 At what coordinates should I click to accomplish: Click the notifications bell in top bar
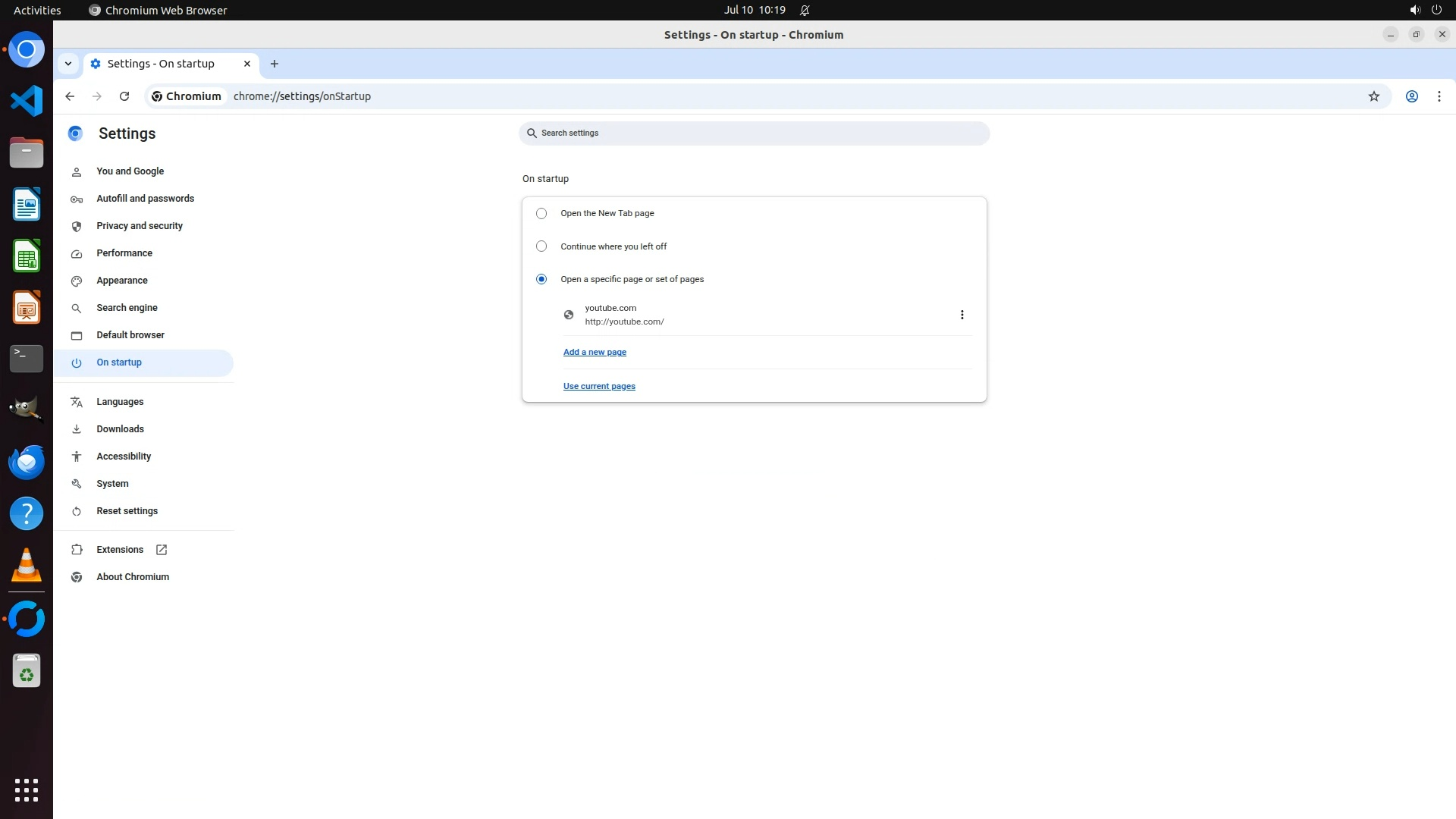click(x=805, y=11)
